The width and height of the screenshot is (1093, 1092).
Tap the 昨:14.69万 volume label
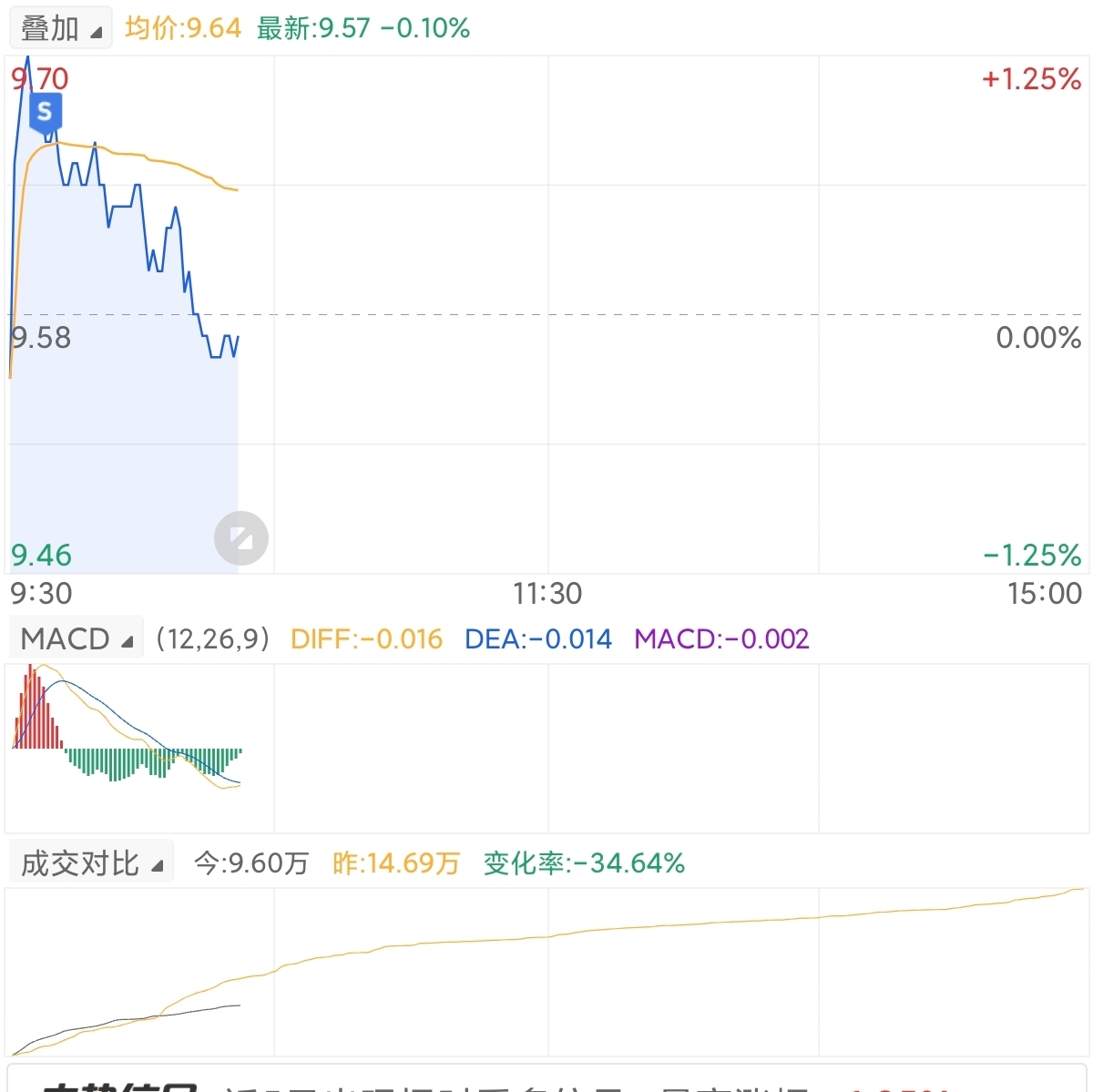pos(396,862)
